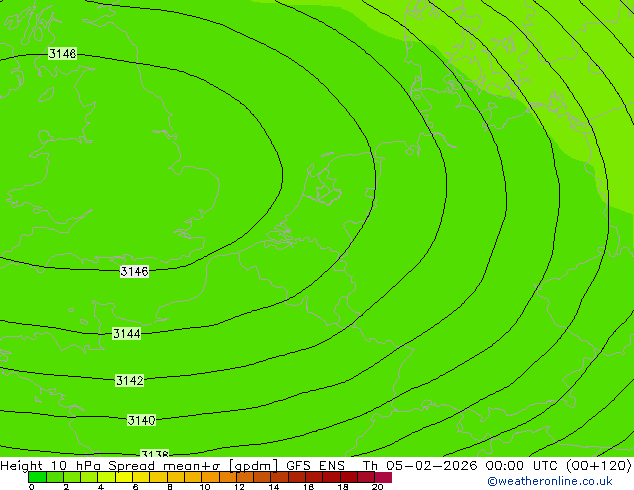Click the (00+120) forecast hour text

click(599, 465)
